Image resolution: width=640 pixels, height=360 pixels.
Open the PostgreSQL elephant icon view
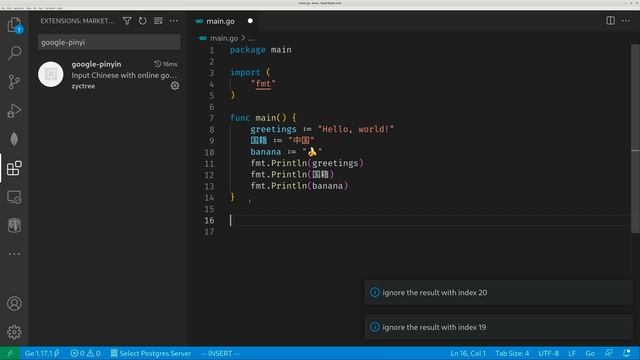pyautogui.click(x=14, y=225)
